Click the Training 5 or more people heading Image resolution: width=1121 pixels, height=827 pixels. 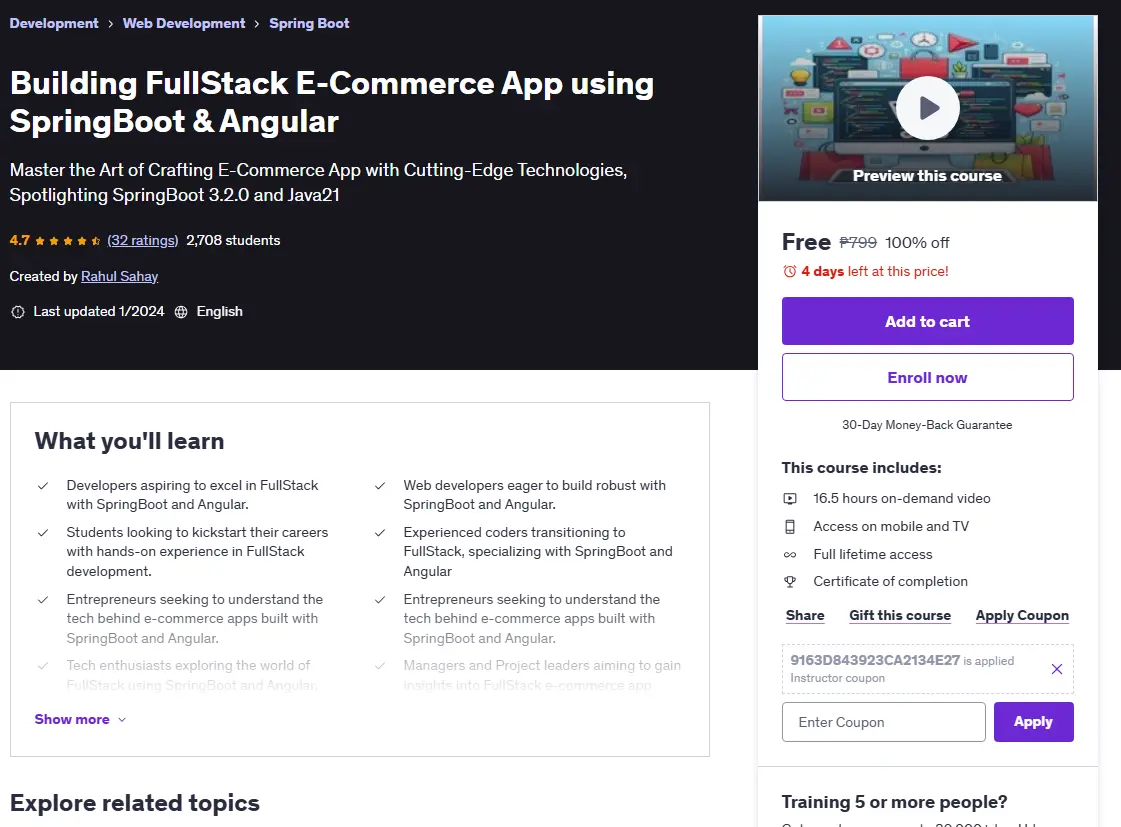(894, 802)
